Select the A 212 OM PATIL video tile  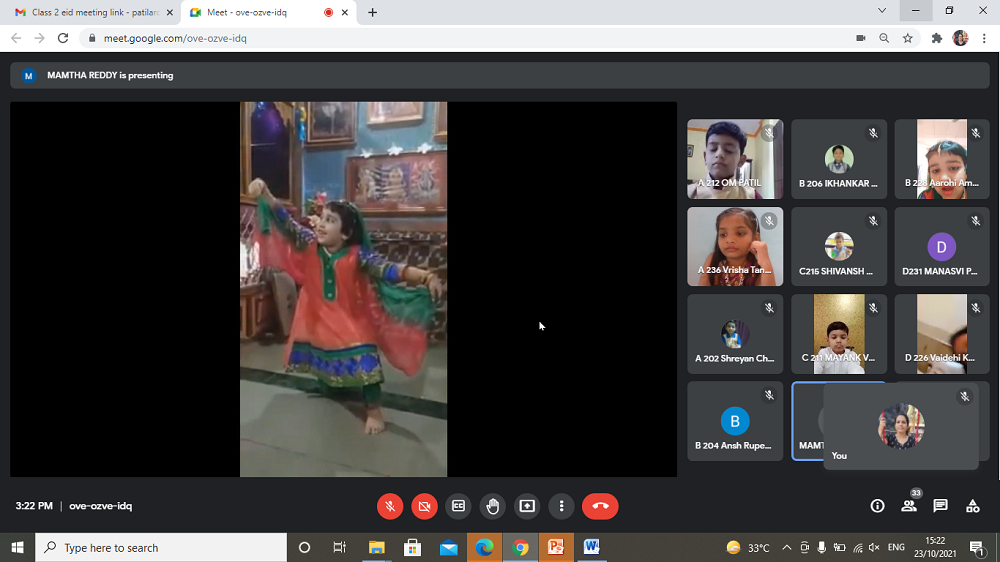tap(735, 159)
